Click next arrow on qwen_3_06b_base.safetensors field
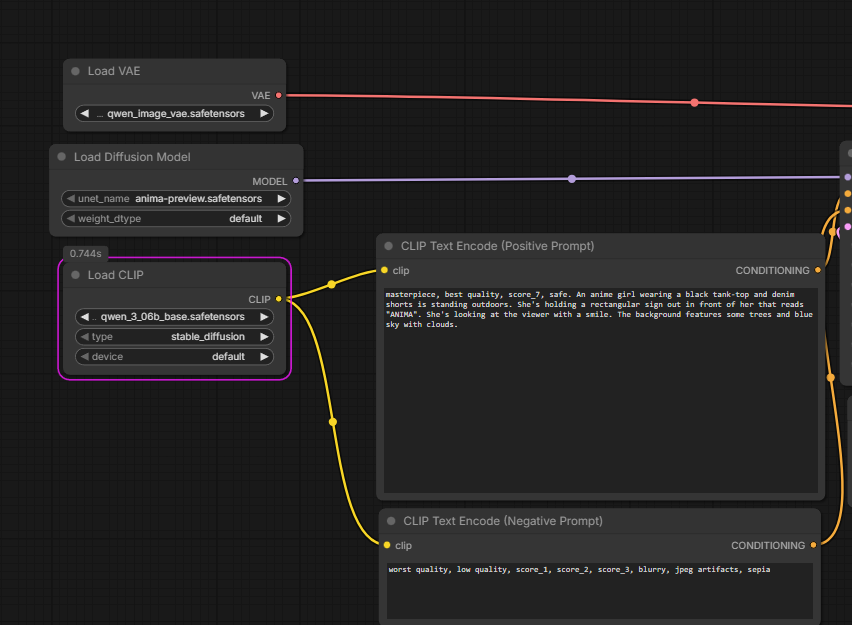Viewport: 852px width, 625px height. 264,317
